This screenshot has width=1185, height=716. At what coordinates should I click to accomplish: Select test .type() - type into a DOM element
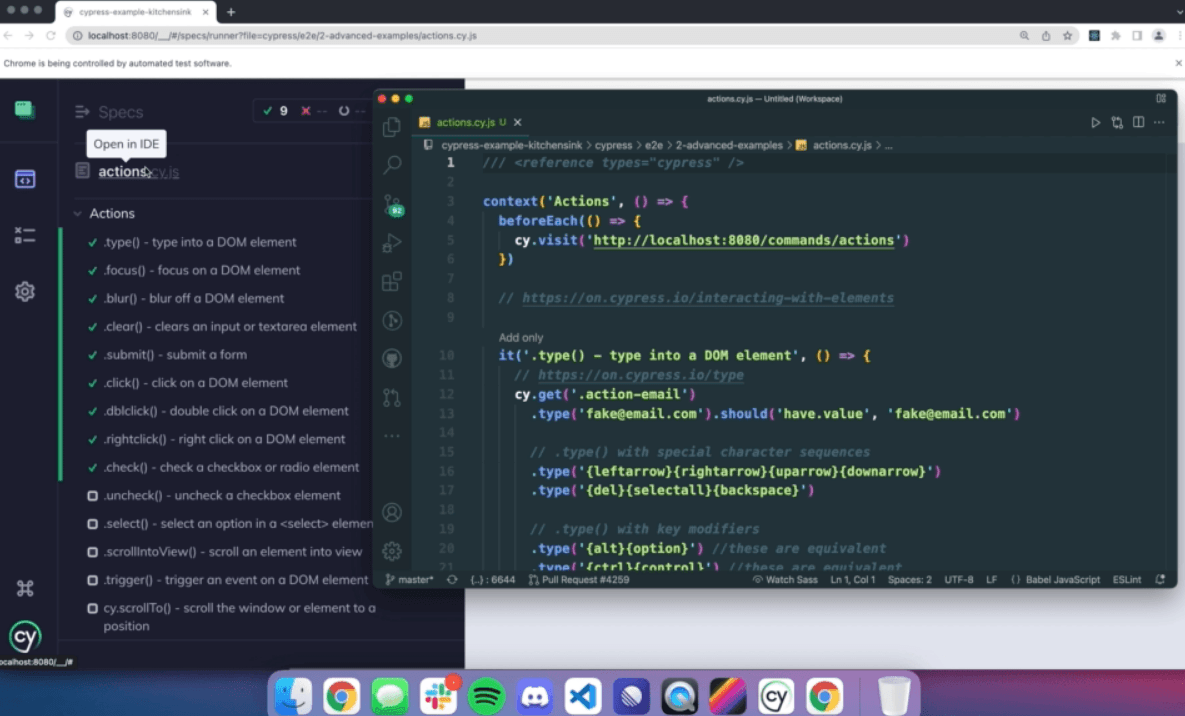coord(200,242)
